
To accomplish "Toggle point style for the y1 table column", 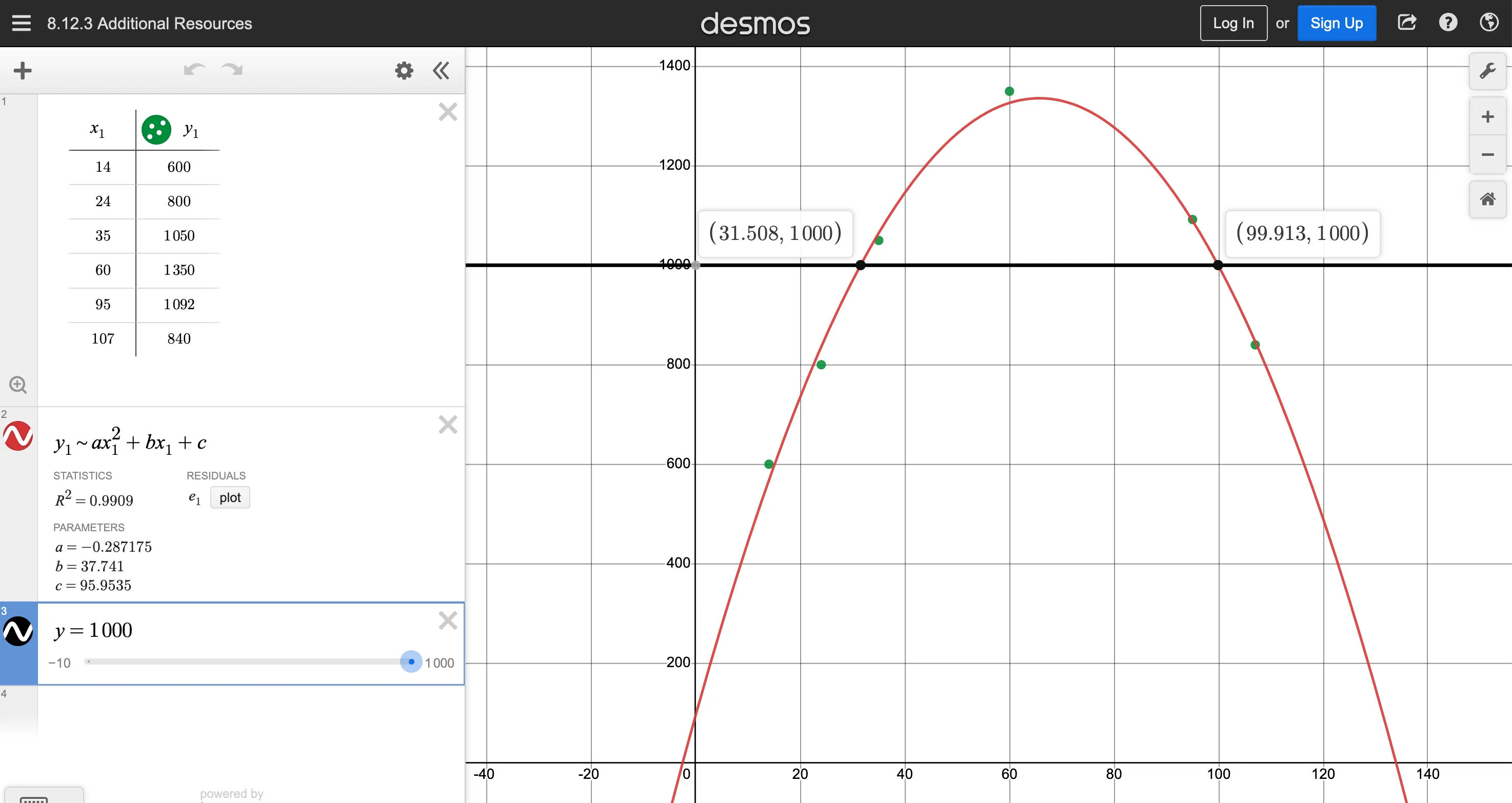I will (156, 130).
